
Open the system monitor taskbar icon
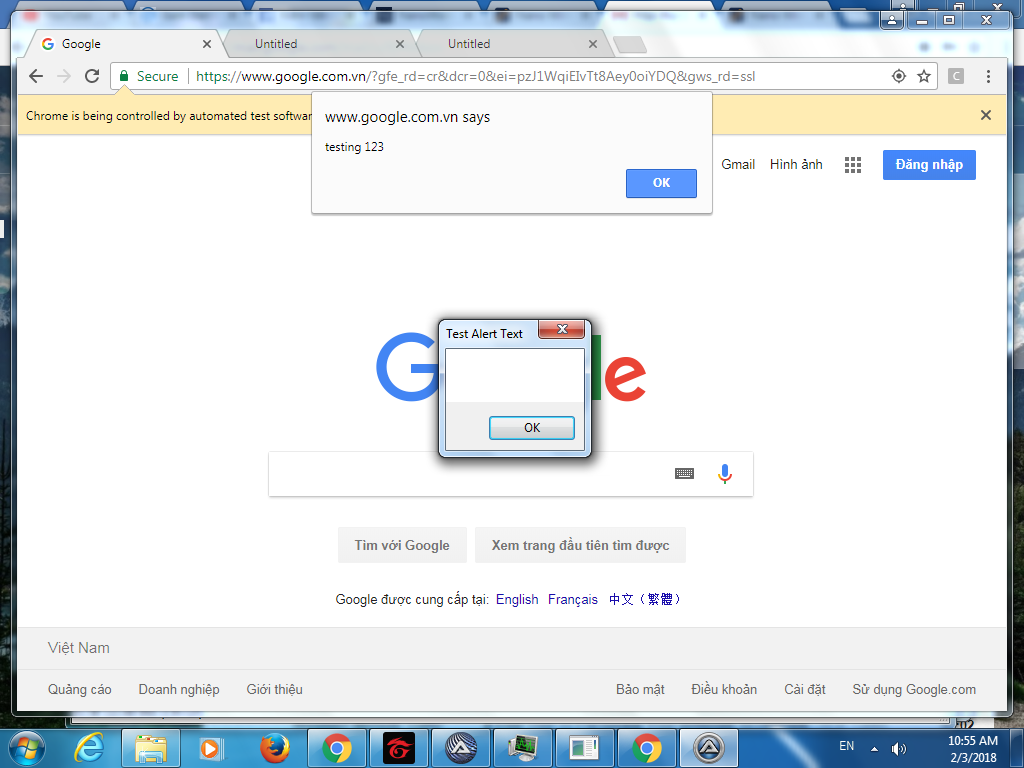click(522, 748)
